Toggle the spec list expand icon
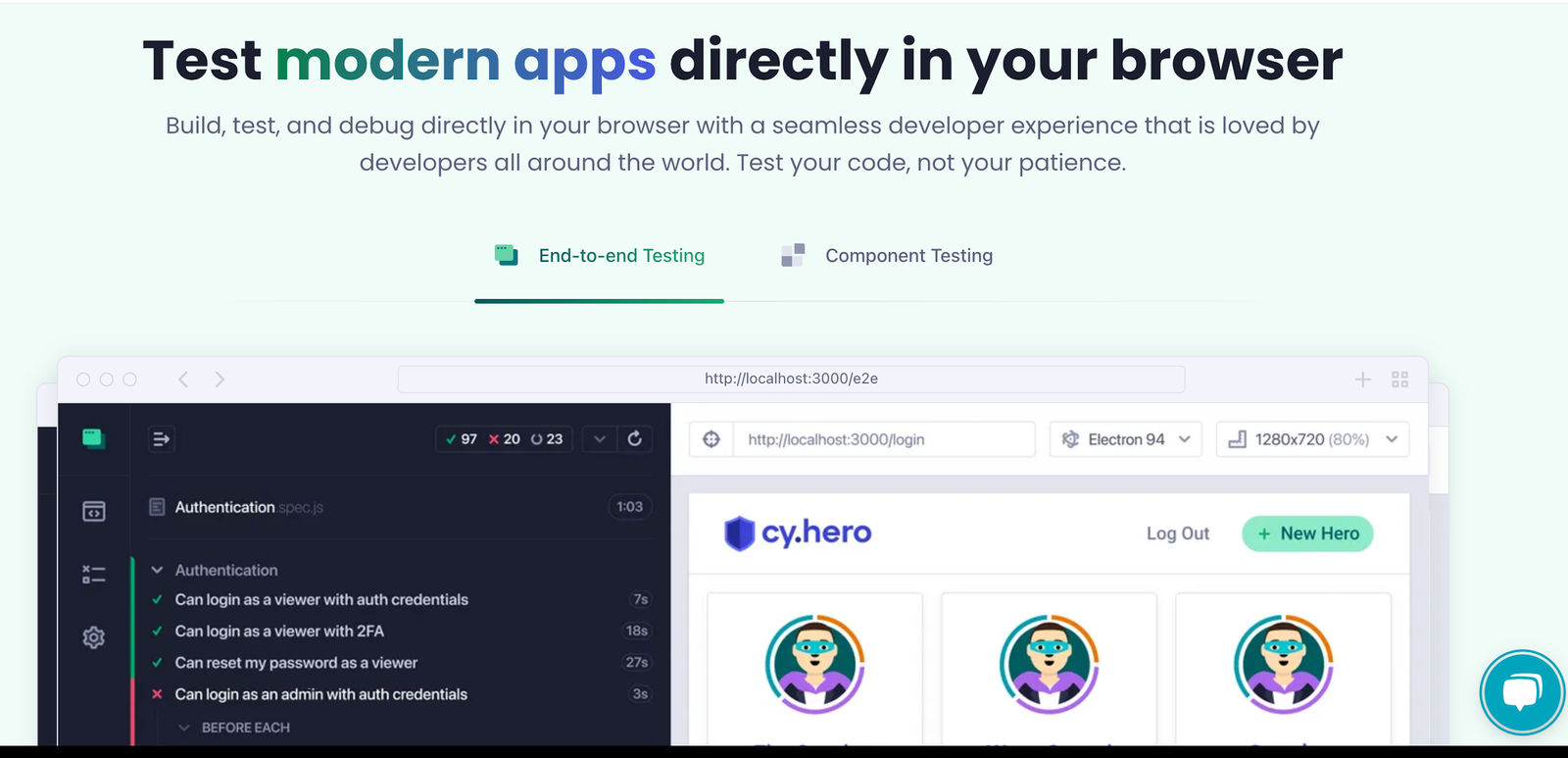Image resolution: width=1568 pixels, height=758 pixels. pyautogui.click(x=161, y=439)
